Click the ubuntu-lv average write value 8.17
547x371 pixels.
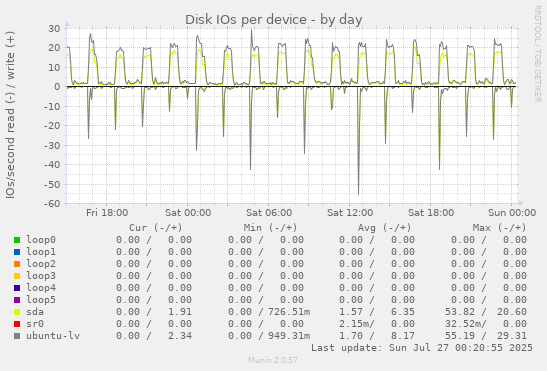click(x=403, y=335)
